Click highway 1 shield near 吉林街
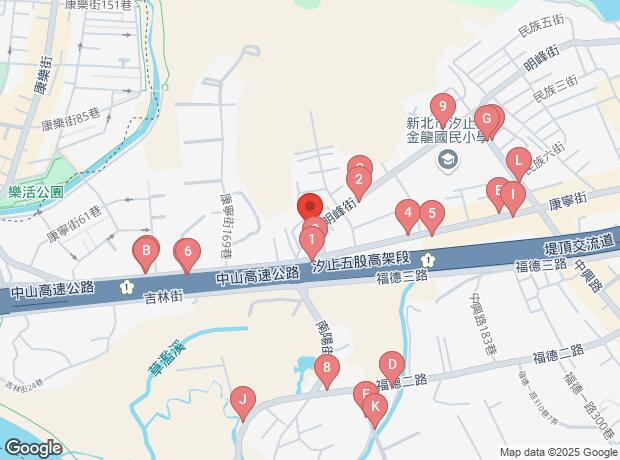This screenshot has width=620, height=460. tap(126, 287)
